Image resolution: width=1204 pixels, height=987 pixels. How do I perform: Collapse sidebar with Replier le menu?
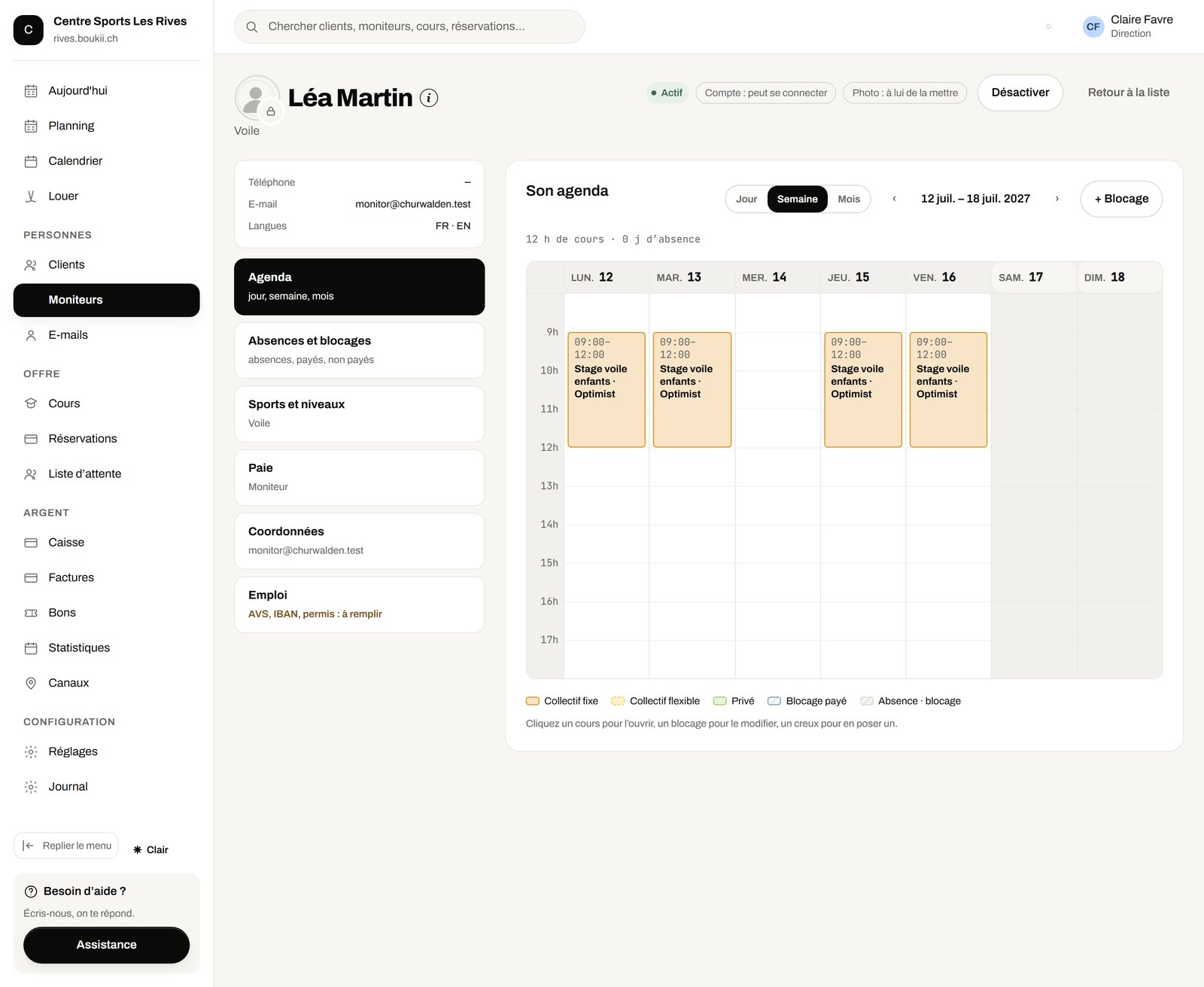pyautogui.click(x=66, y=845)
